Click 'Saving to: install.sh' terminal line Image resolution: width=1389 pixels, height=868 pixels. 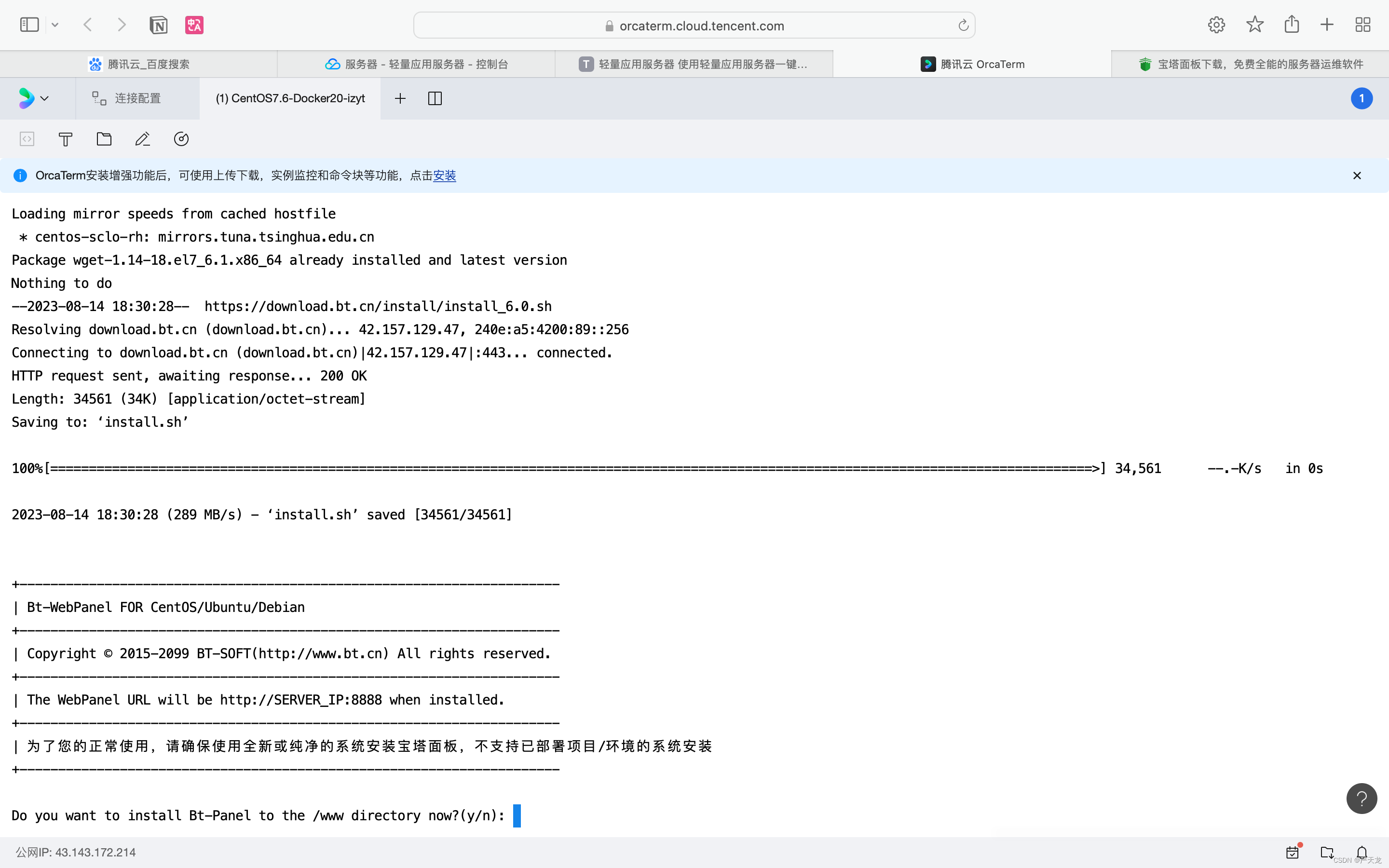point(100,422)
